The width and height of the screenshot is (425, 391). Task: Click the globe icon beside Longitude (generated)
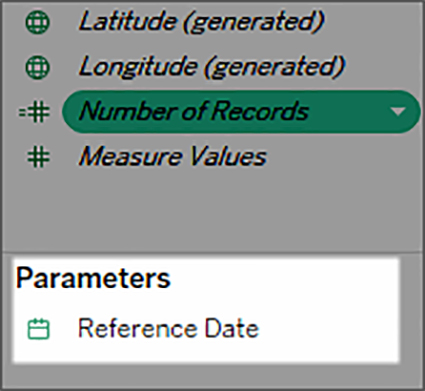(x=38, y=68)
